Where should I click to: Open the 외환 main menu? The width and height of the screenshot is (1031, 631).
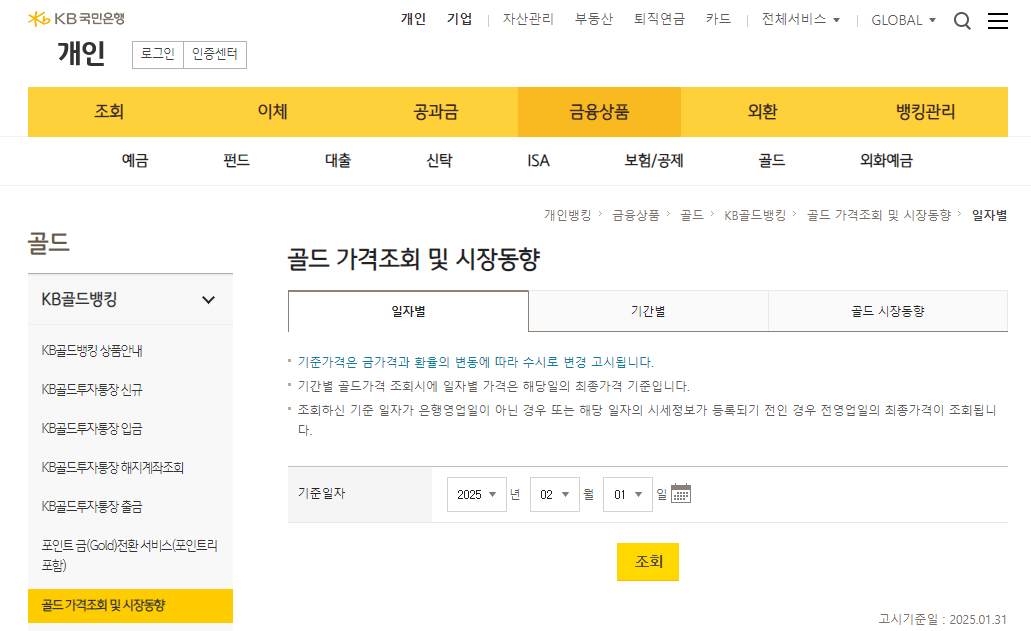point(762,112)
